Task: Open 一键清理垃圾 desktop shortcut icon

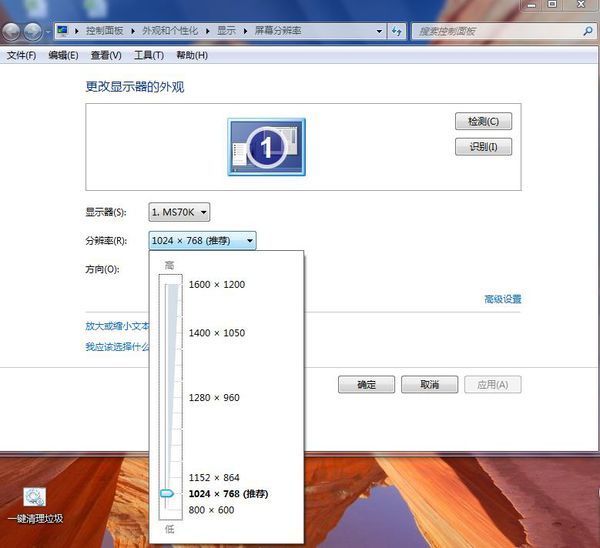Action: click(35, 505)
